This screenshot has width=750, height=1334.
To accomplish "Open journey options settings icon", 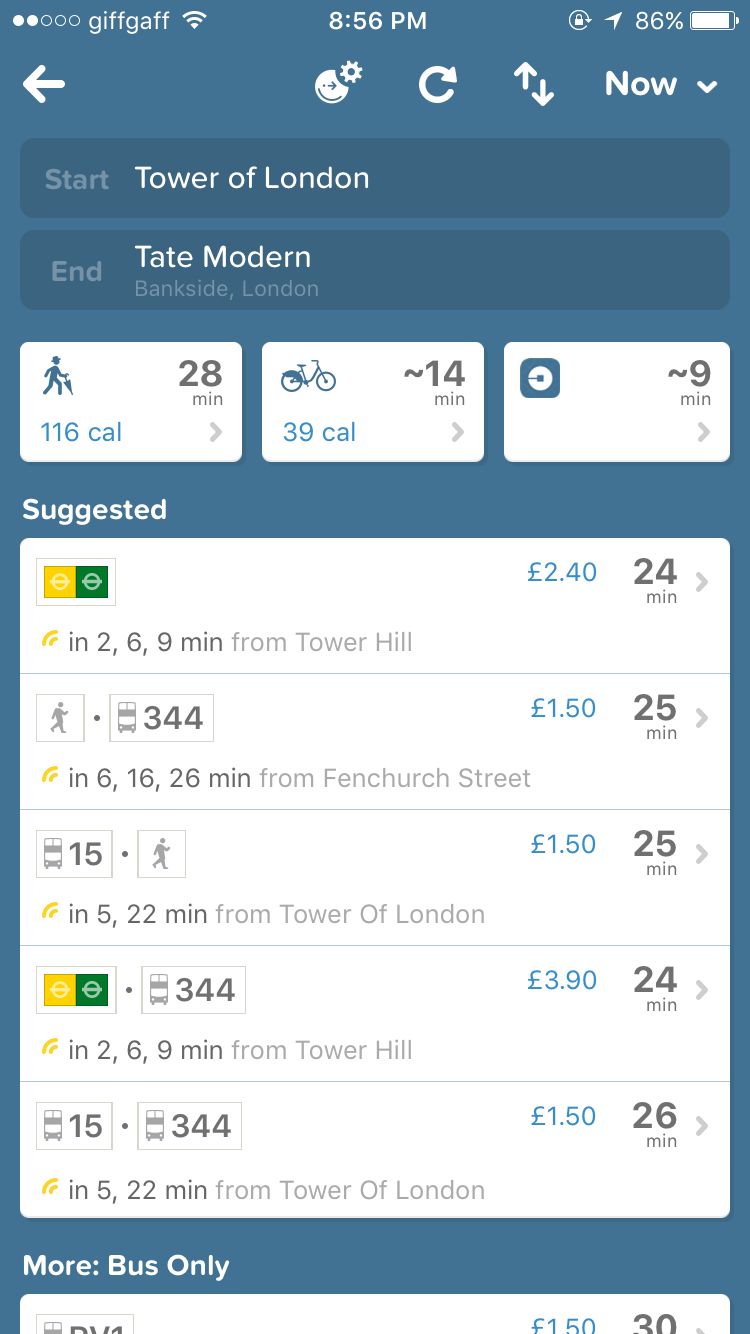I will 338,84.
